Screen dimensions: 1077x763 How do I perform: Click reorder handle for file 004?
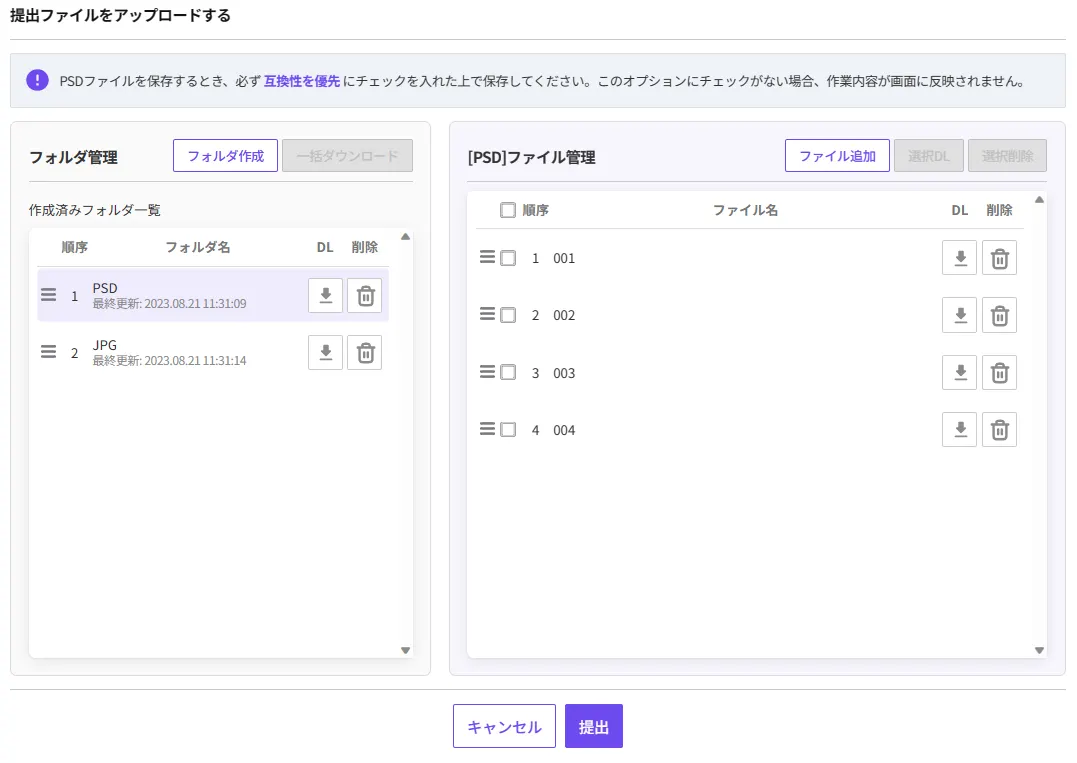[487, 429]
